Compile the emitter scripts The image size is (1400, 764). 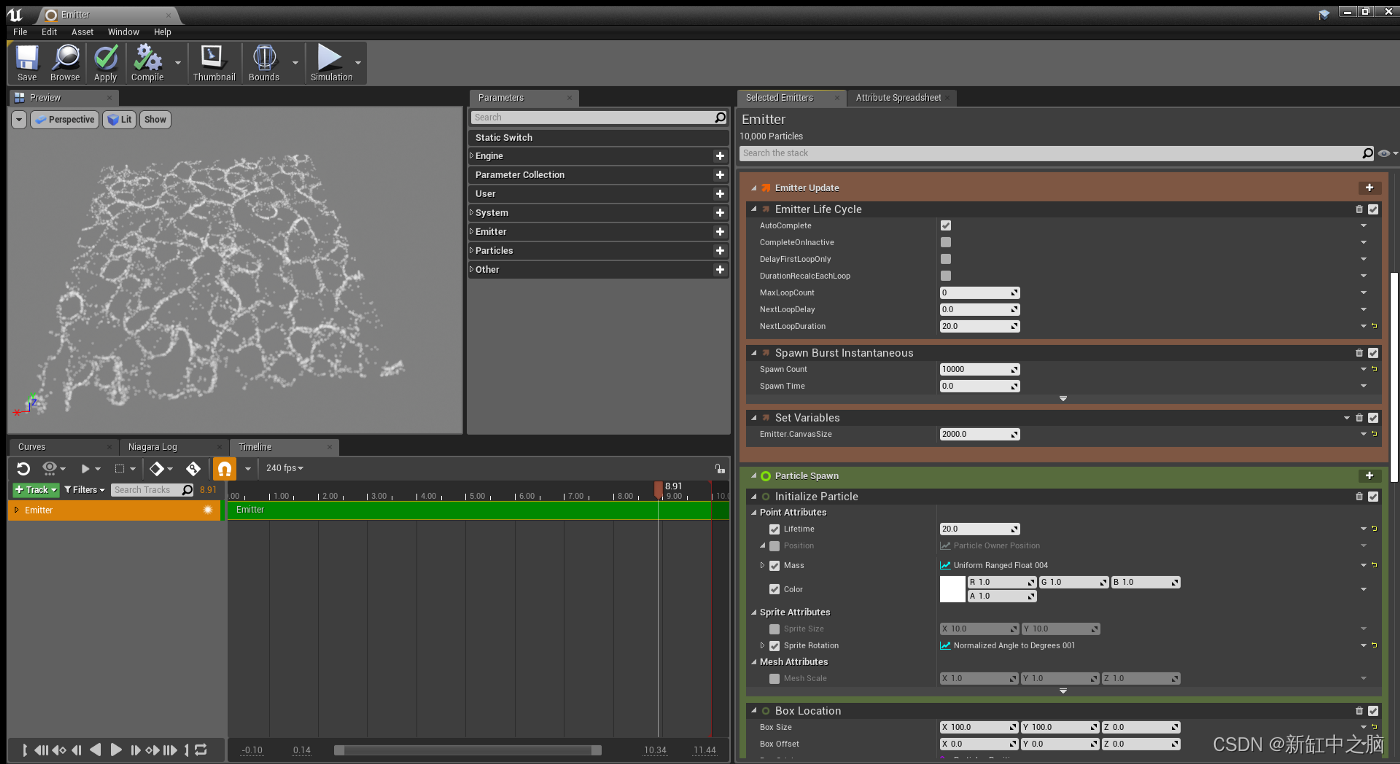147,63
